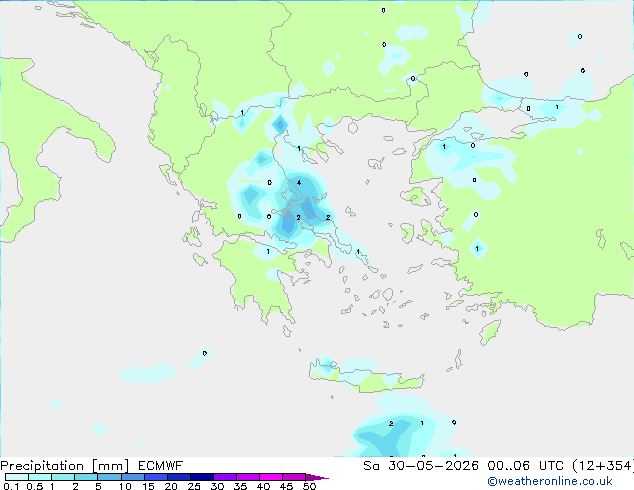Click the 'Sa 30-05-2026' date text

tap(421, 466)
